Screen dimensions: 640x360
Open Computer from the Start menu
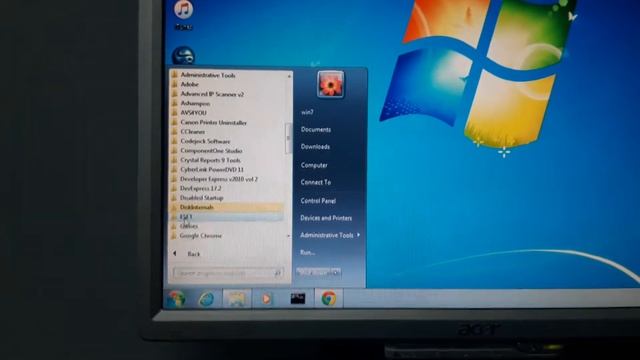tap(314, 165)
